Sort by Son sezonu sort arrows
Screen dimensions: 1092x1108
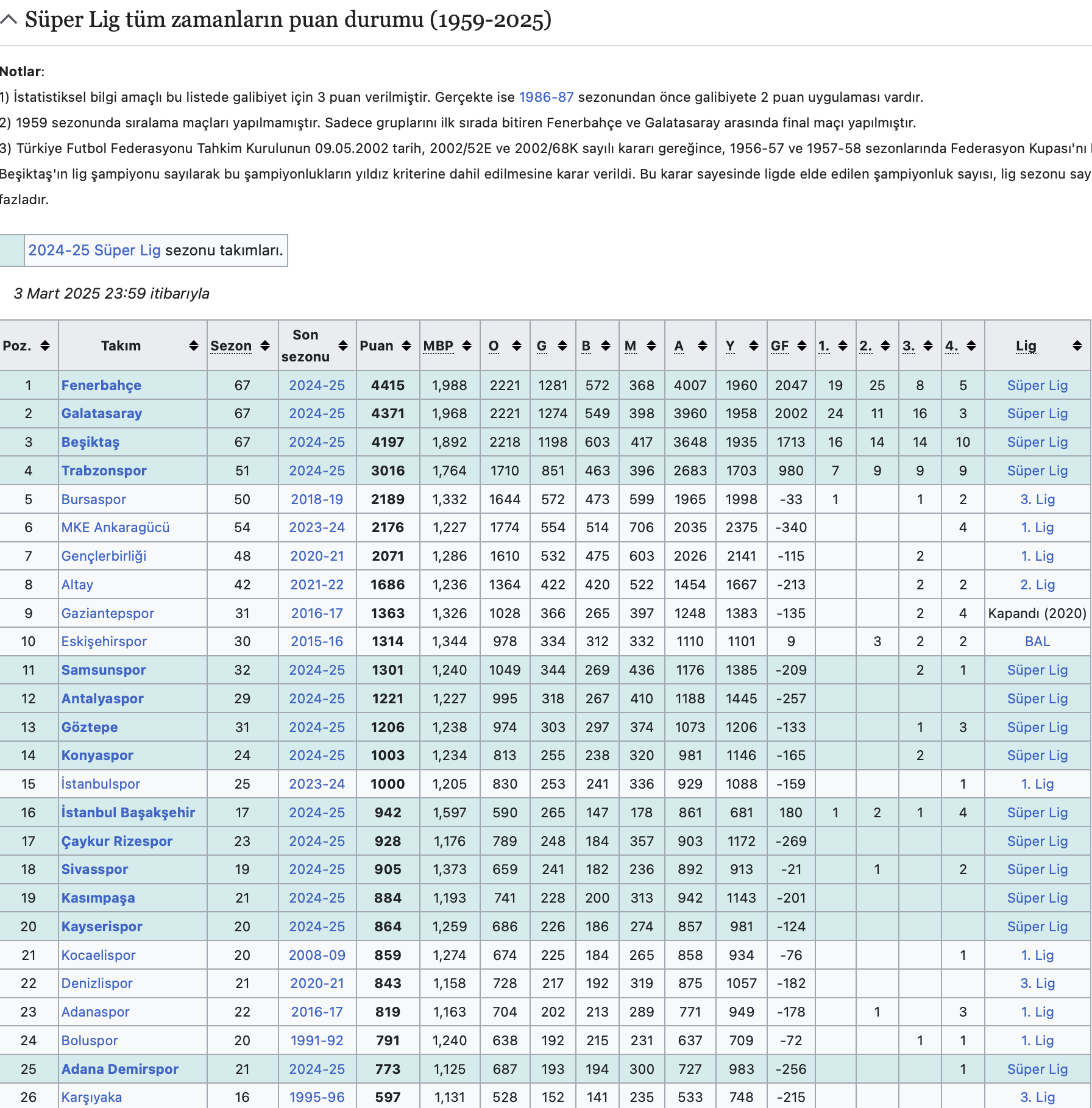pos(343,346)
